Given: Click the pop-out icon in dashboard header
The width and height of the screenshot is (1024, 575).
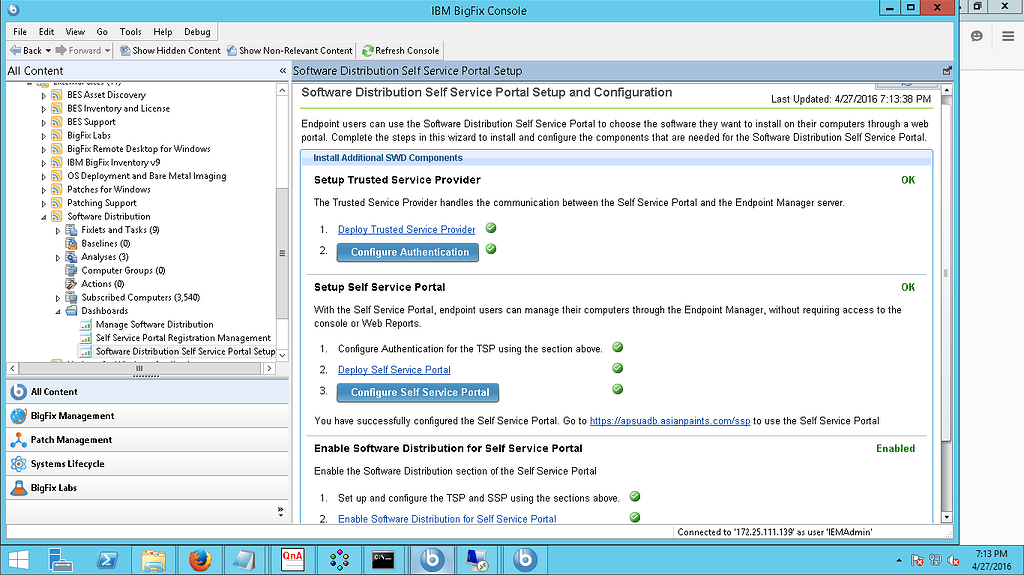Looking at the screenshot, I should (x=946, y=71).
